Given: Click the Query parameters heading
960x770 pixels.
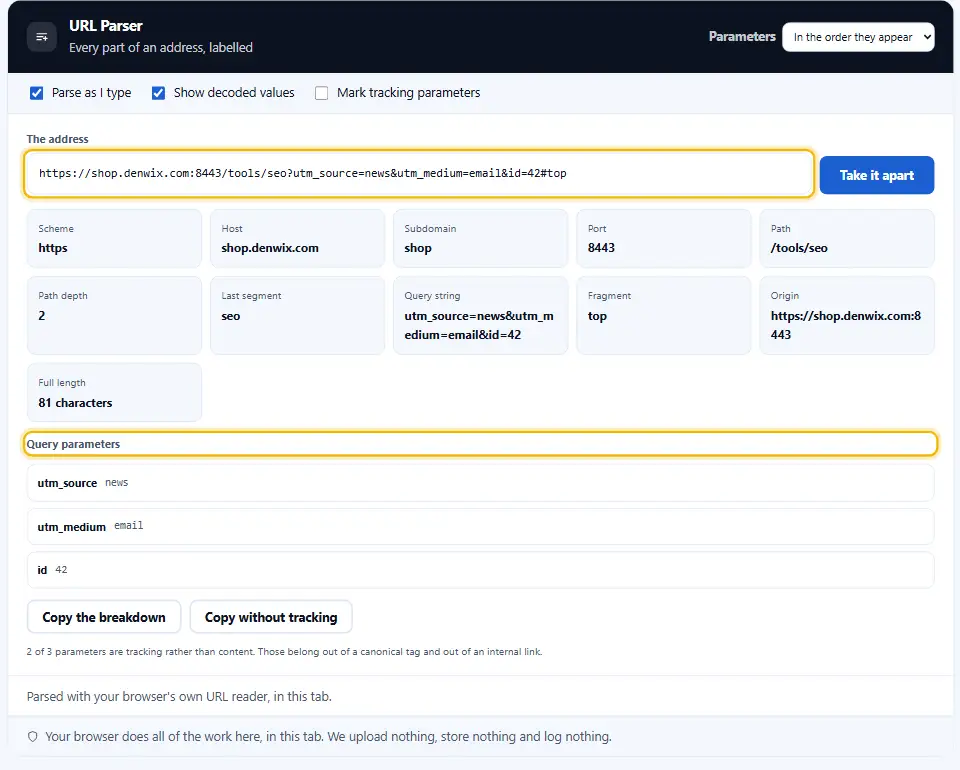Looking at the screenshot, I should coord(73,444).
